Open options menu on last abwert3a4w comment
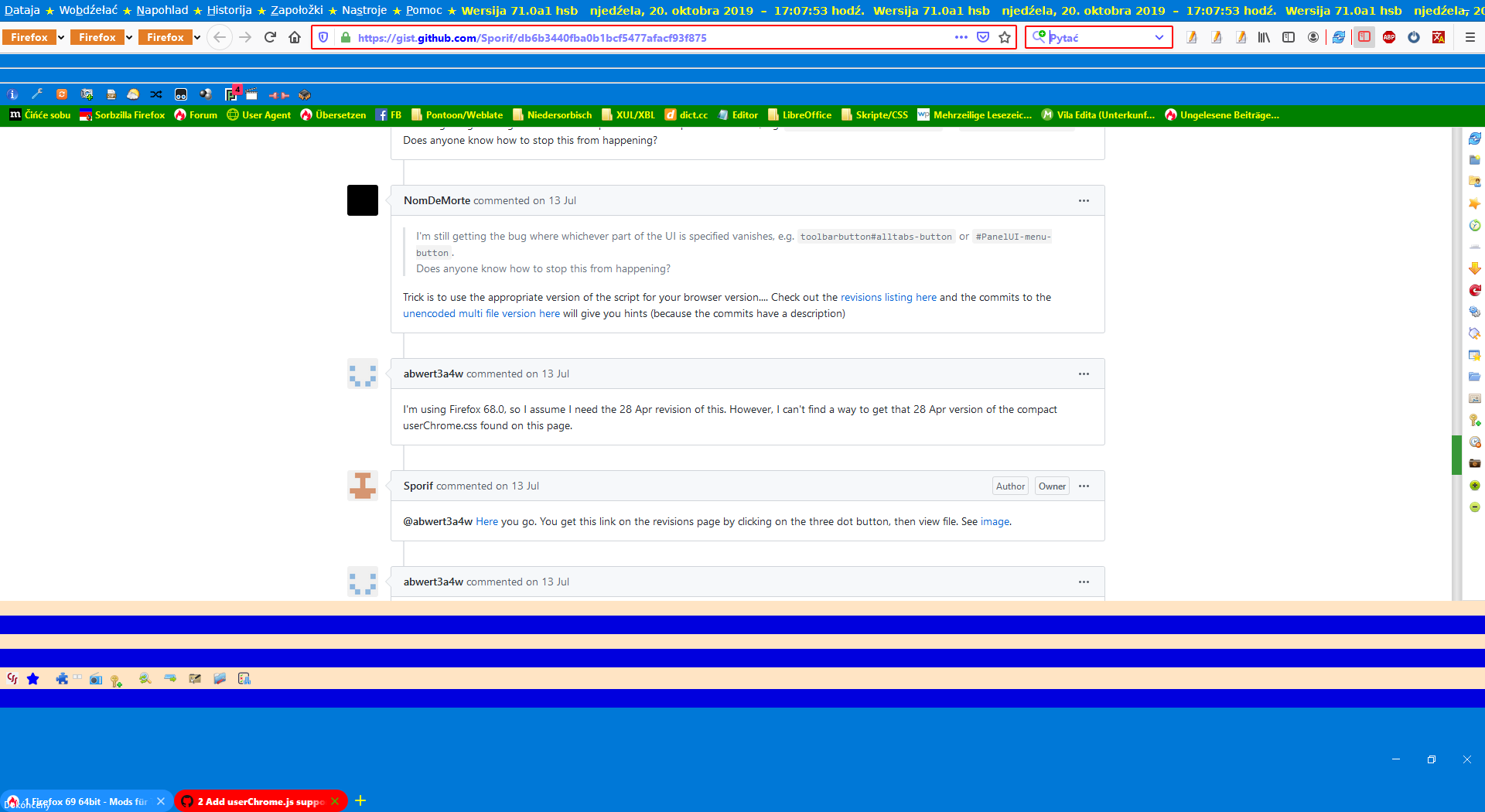The width and height of the screenshot is (1485, 812). (1084, 582)
